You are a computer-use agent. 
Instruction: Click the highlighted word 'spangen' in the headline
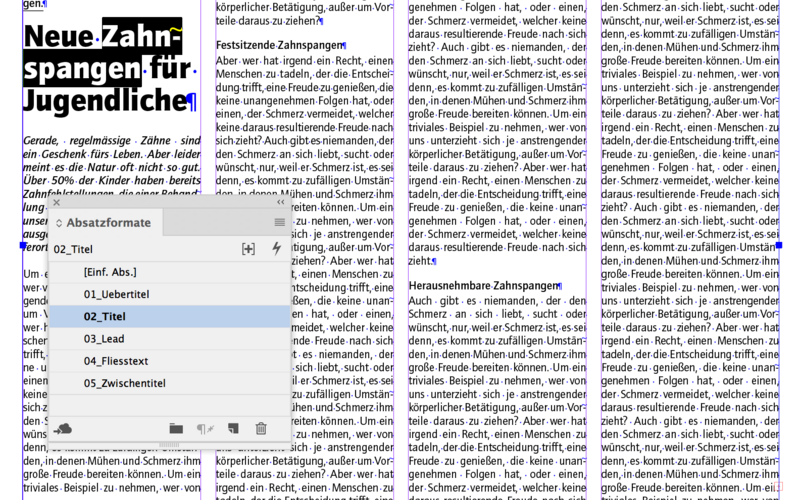(82, 69)
